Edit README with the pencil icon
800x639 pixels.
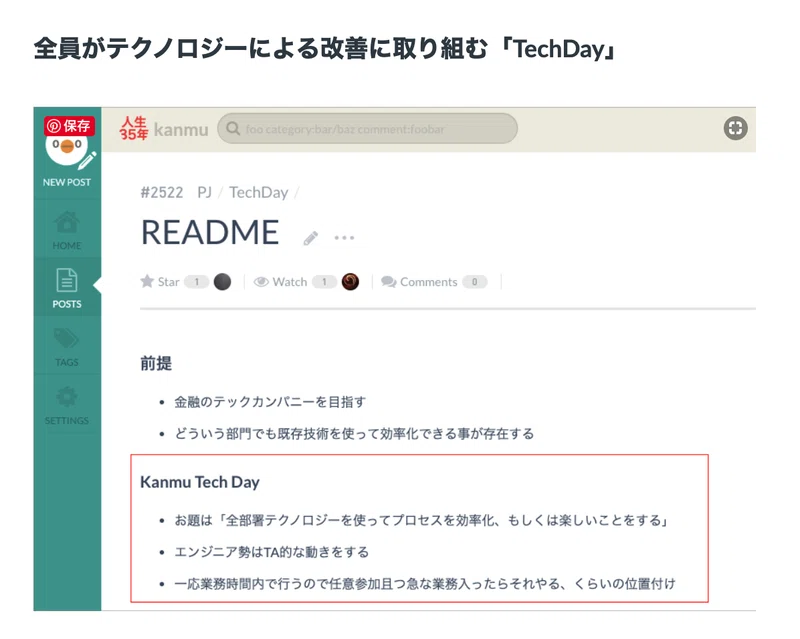(x=310, y=238)
